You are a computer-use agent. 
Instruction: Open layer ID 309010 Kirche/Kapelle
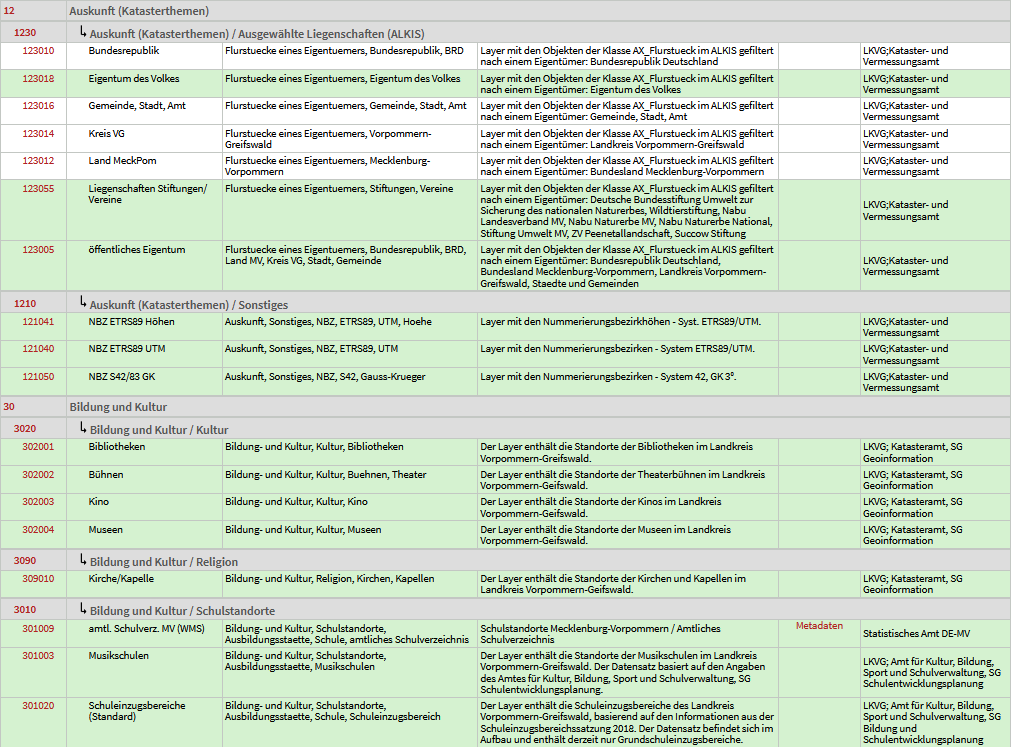[x=38, y=579]
